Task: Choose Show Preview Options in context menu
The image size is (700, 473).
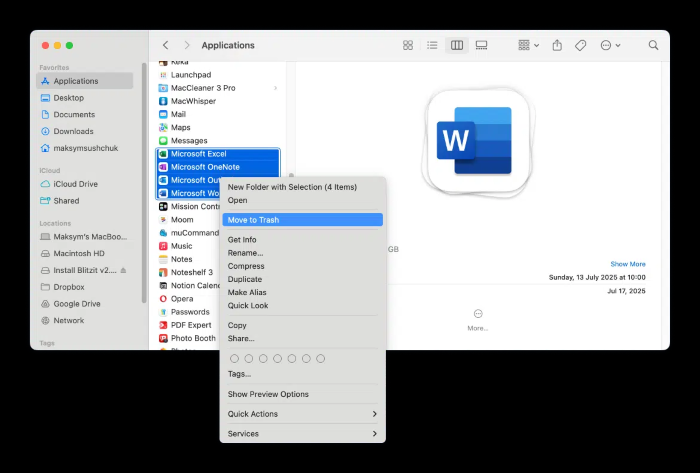Action: click(x=302, y=394)
